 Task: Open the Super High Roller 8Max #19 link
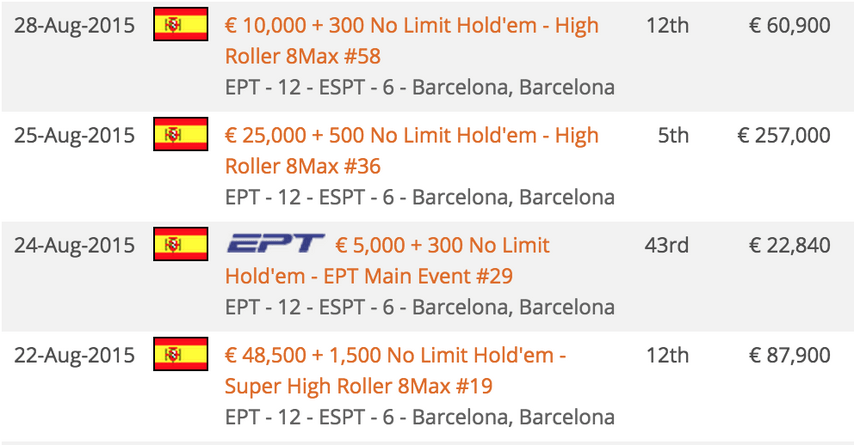click(395, 371)
